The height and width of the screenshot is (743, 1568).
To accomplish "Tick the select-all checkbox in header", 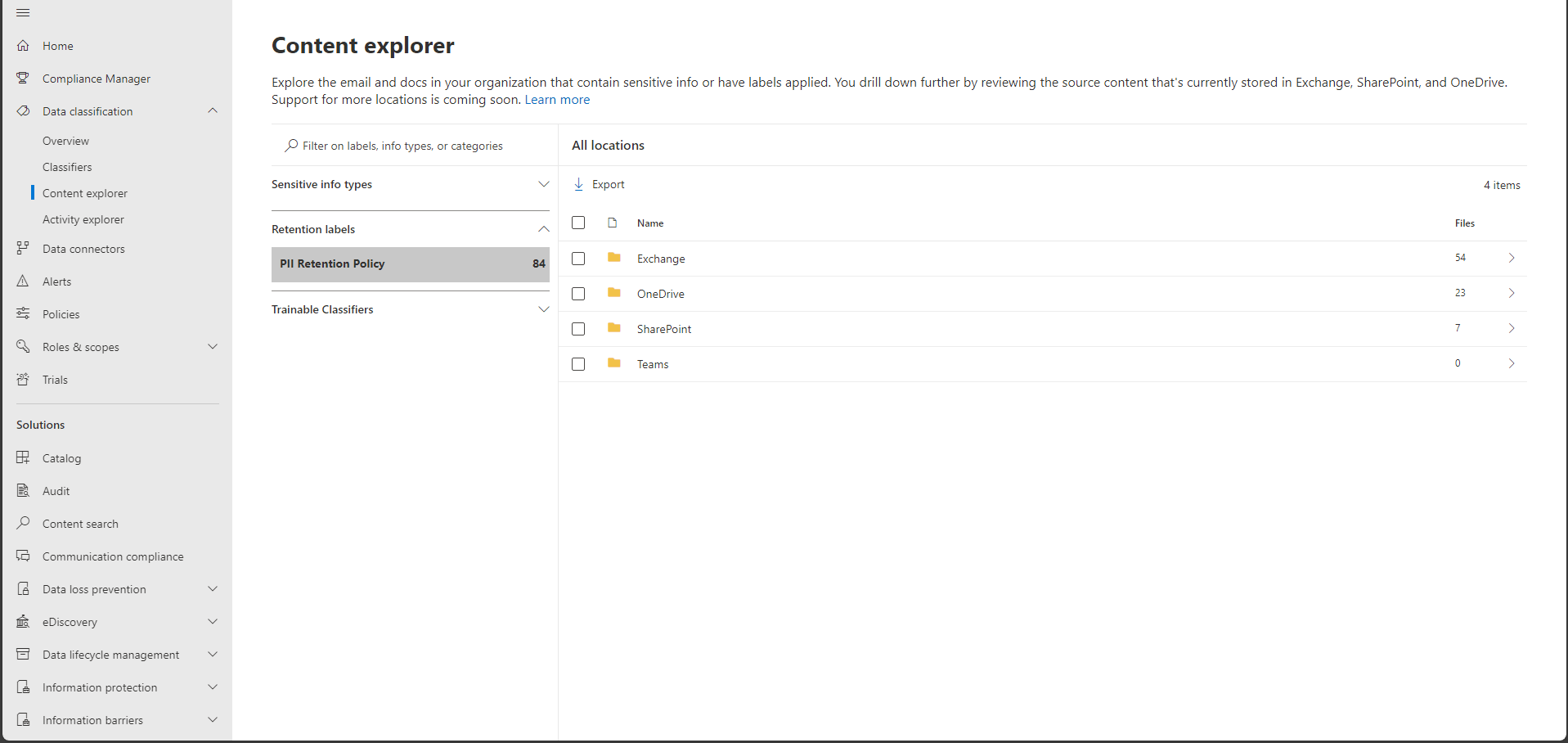I will coord(578,223).
